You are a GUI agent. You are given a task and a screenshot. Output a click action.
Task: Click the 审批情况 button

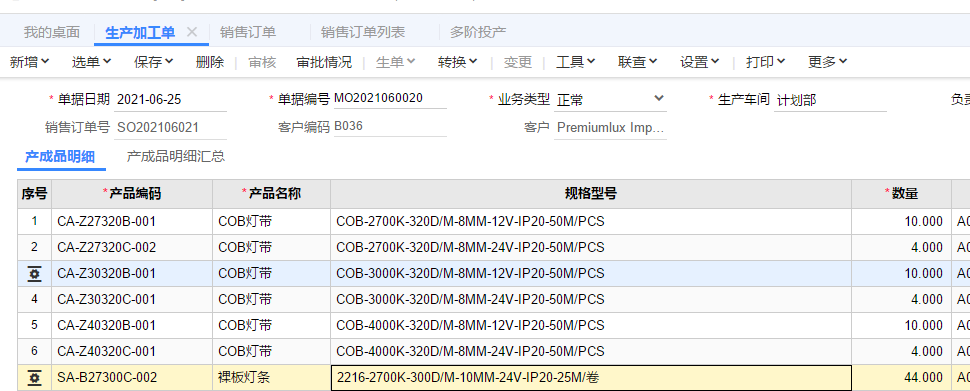pyautogui.click(x=324, y=62)
